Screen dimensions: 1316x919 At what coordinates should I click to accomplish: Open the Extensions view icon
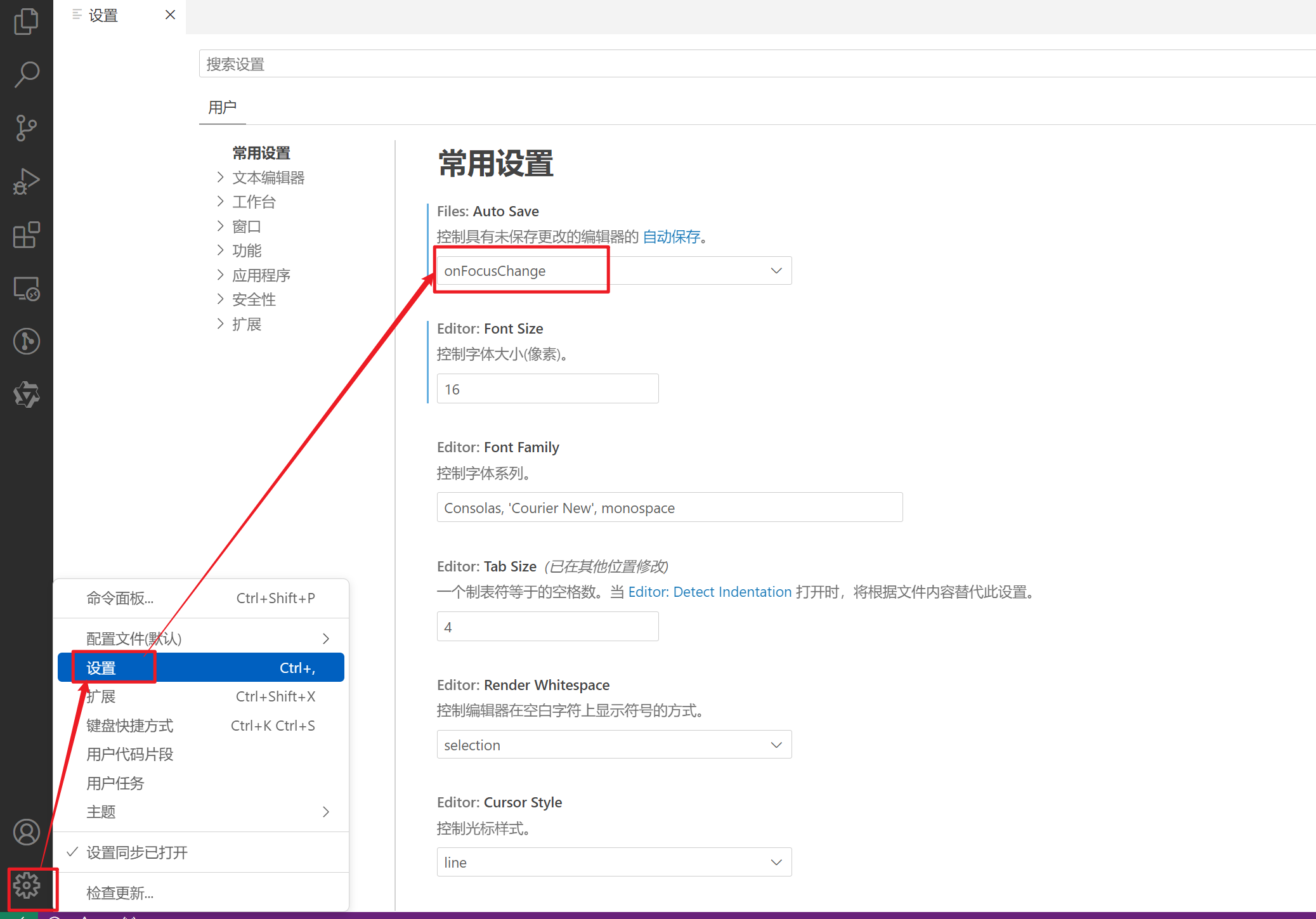tap(26, 235)
